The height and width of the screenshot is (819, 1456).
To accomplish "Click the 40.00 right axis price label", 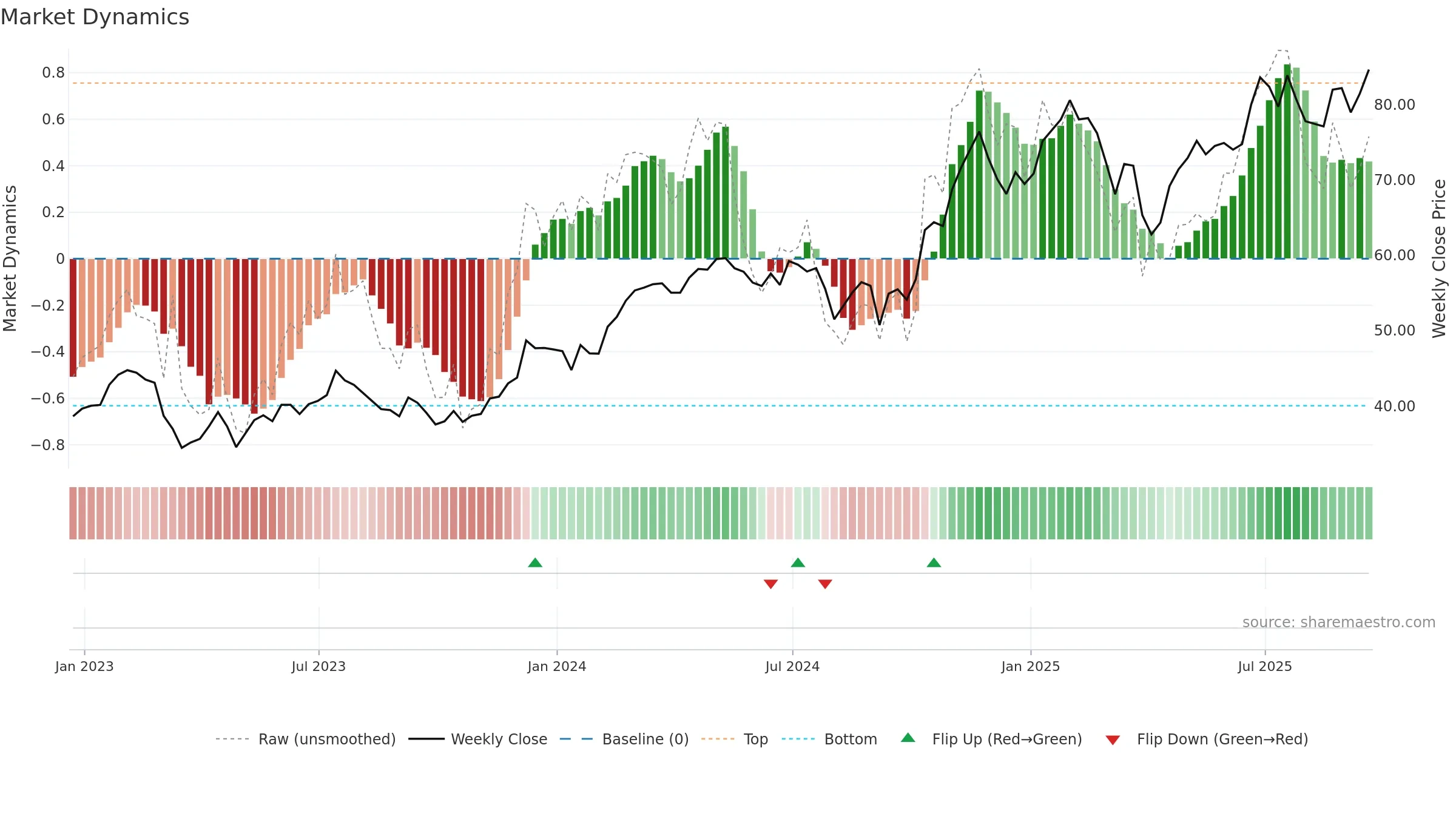I will [1395, 406].
